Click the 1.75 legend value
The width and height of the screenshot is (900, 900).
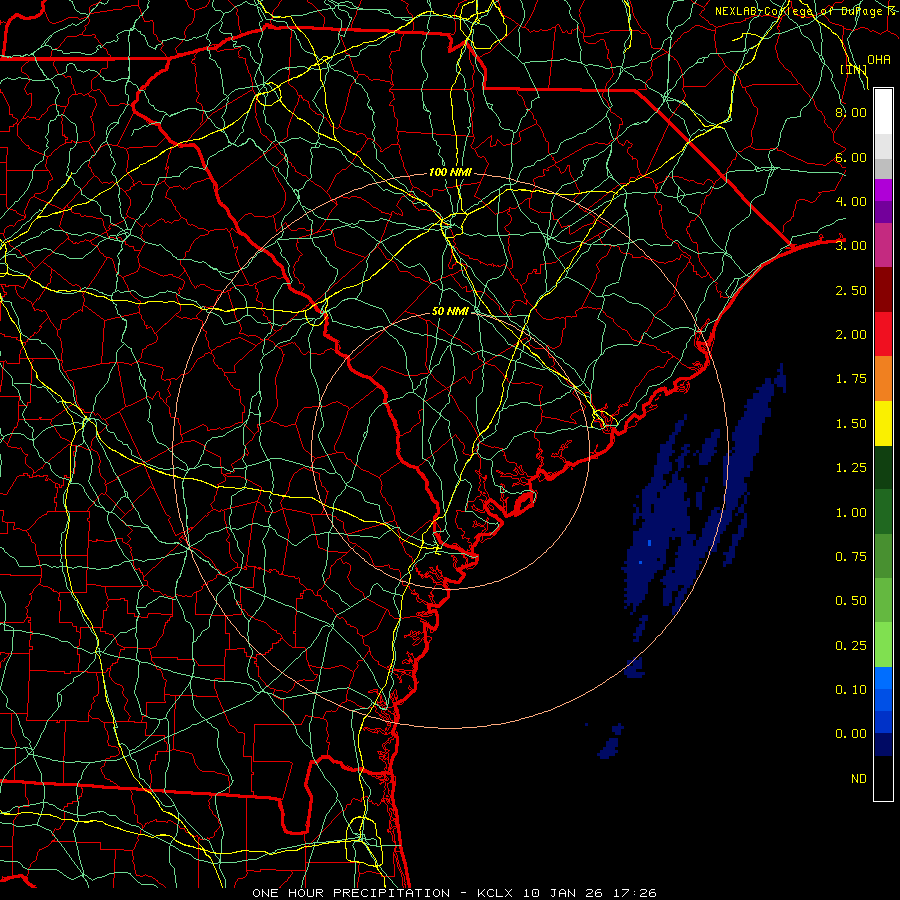[x=851, y=379]
